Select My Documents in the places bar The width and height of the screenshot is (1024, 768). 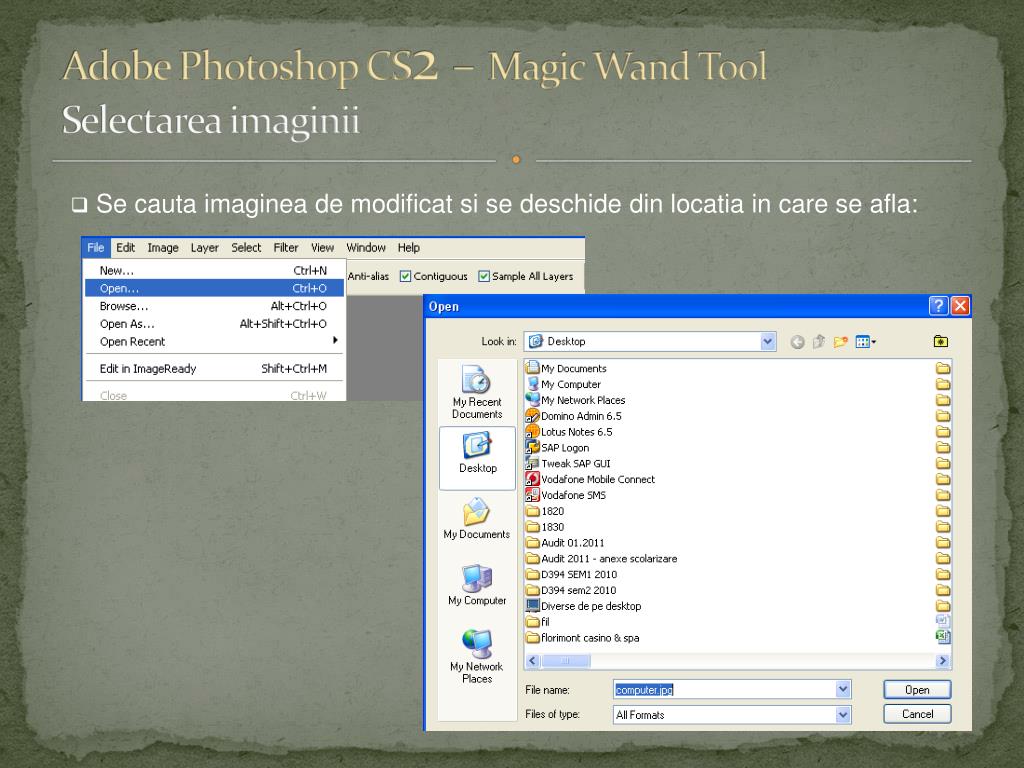[477, 519]
